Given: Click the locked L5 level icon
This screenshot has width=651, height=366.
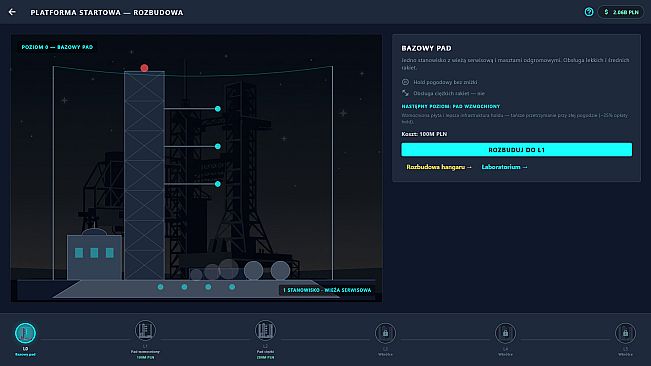Looking at the screenshot, I should coord(625,333).
